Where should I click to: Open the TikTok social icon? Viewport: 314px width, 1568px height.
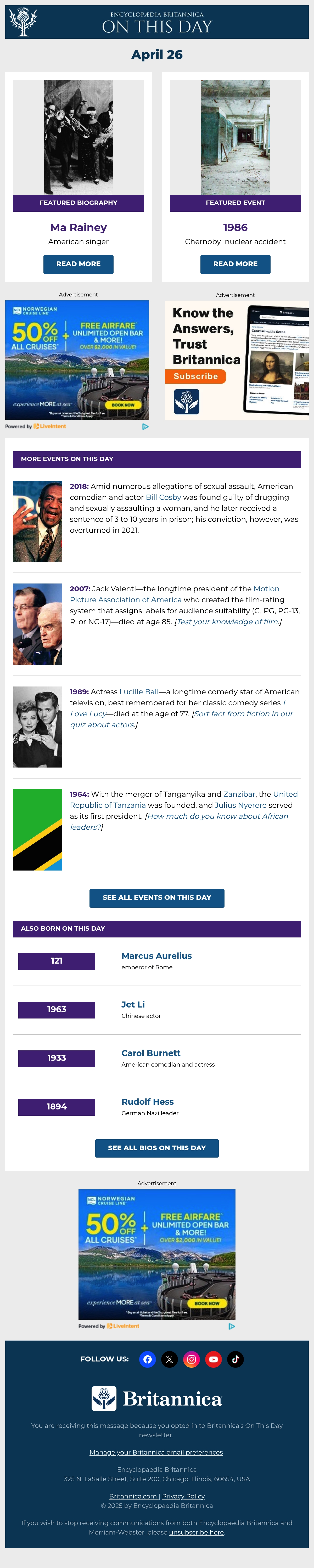[235, 1359]
